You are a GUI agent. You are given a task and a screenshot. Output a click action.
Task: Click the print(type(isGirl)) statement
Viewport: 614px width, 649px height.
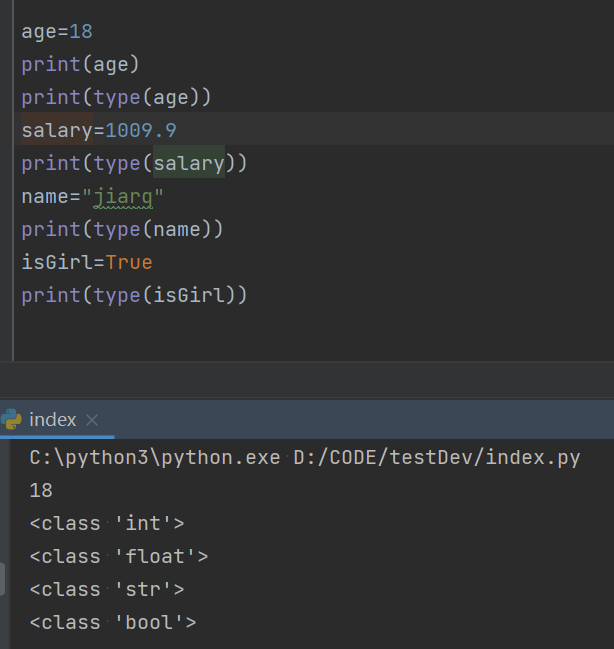click(x=134, y=295)
